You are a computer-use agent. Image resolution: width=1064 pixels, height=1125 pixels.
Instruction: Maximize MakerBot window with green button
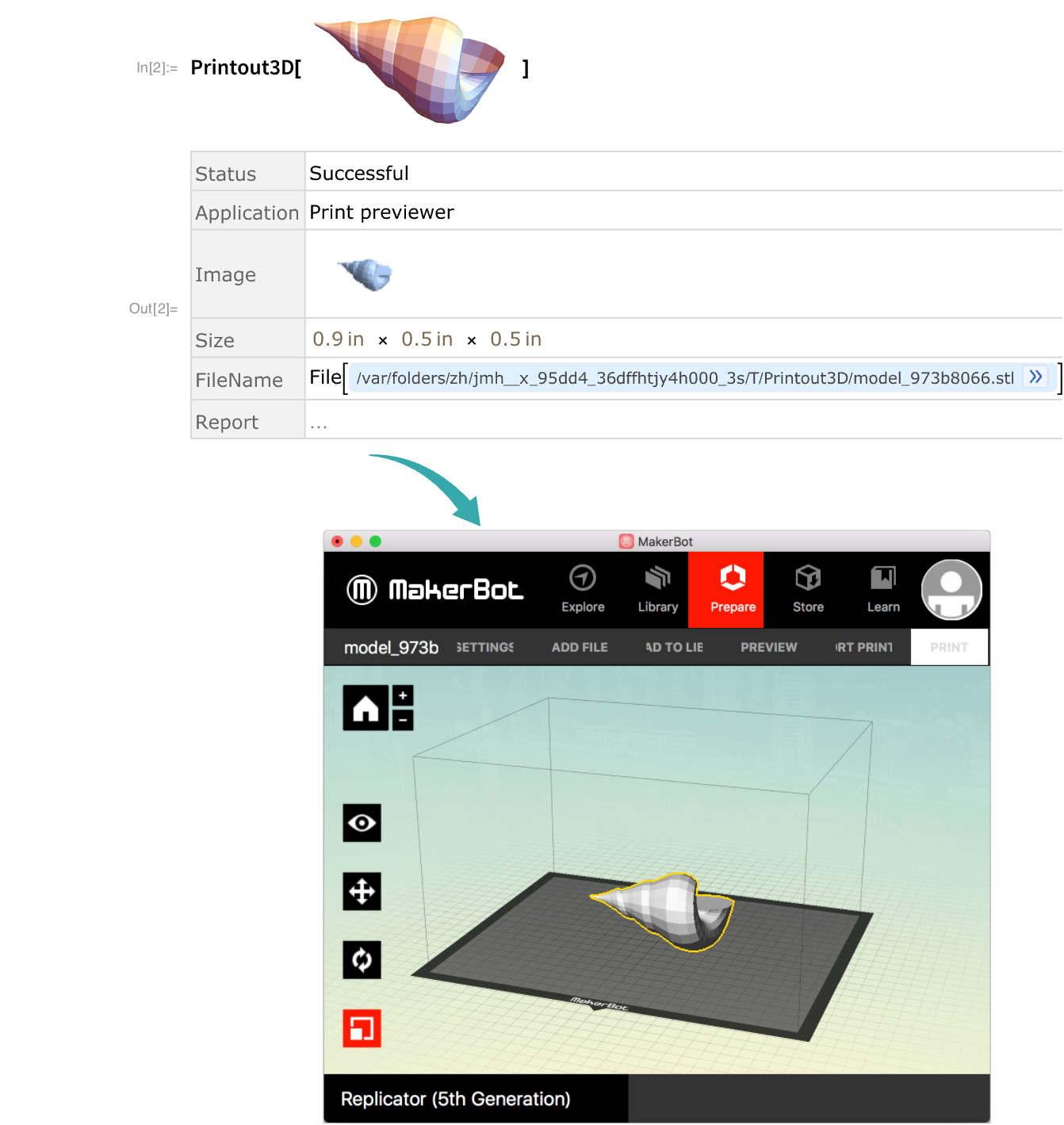point(375,541)
